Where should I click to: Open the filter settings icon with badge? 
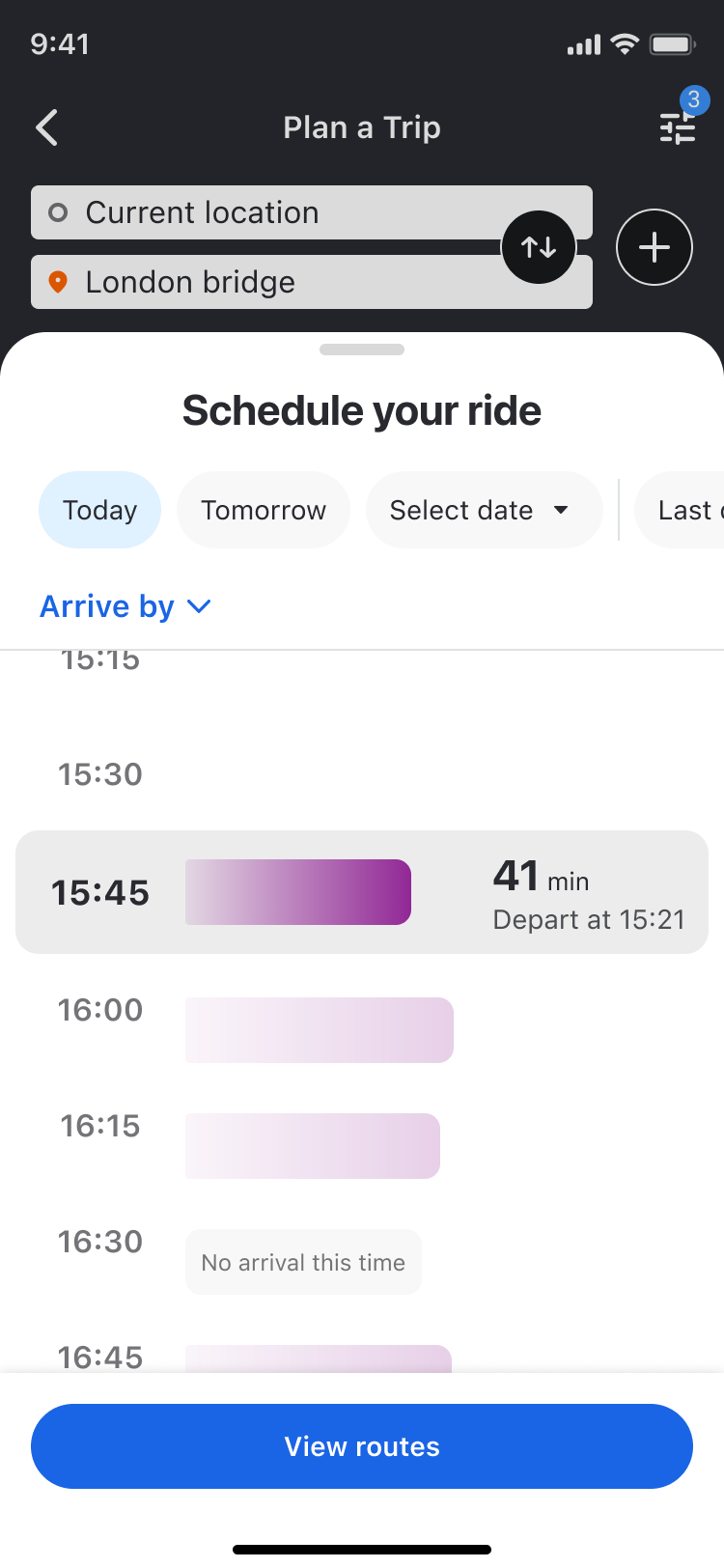click(678, 127)
